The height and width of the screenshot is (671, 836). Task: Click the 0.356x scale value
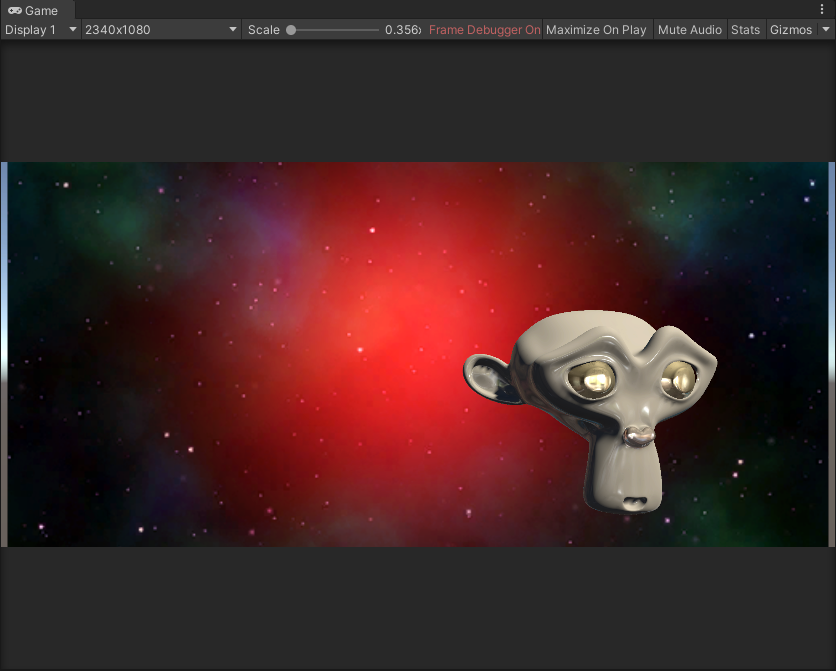point(403,30)
